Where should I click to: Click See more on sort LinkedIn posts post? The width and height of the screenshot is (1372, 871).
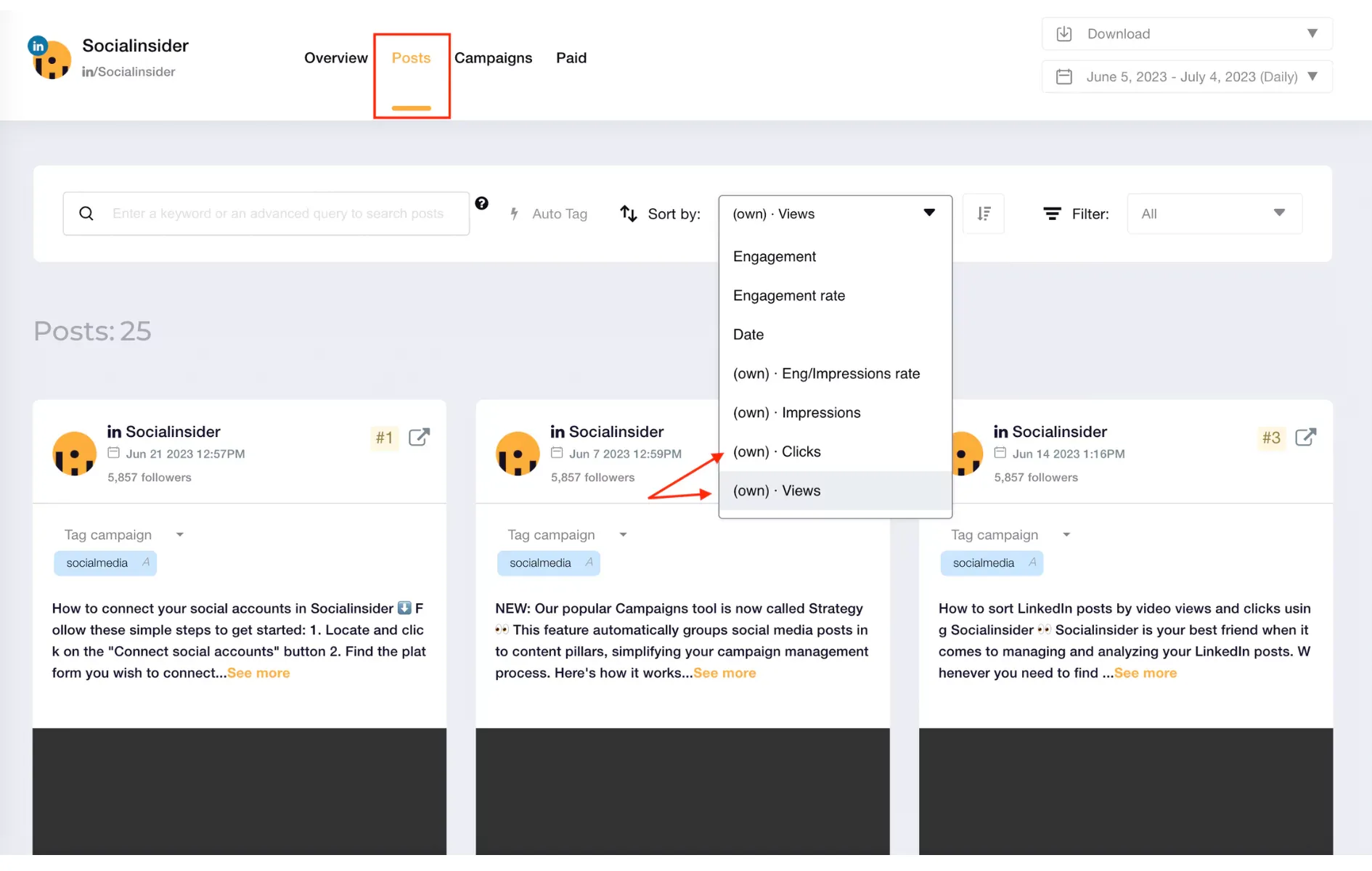tap(1146, 674)
